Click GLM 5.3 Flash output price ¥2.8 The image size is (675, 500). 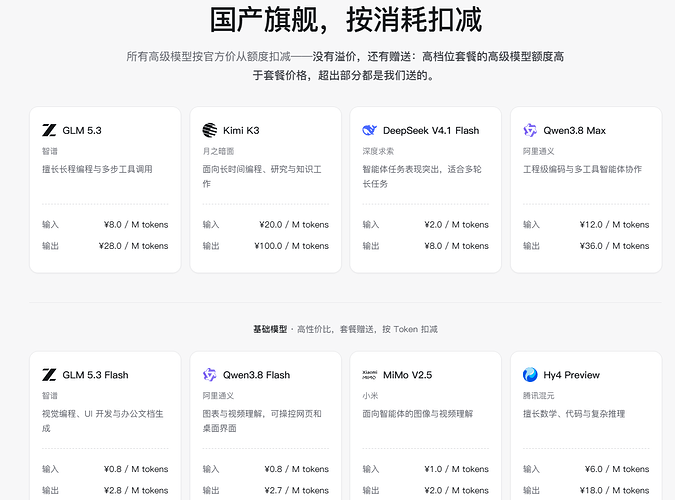(x=136, y=490)
